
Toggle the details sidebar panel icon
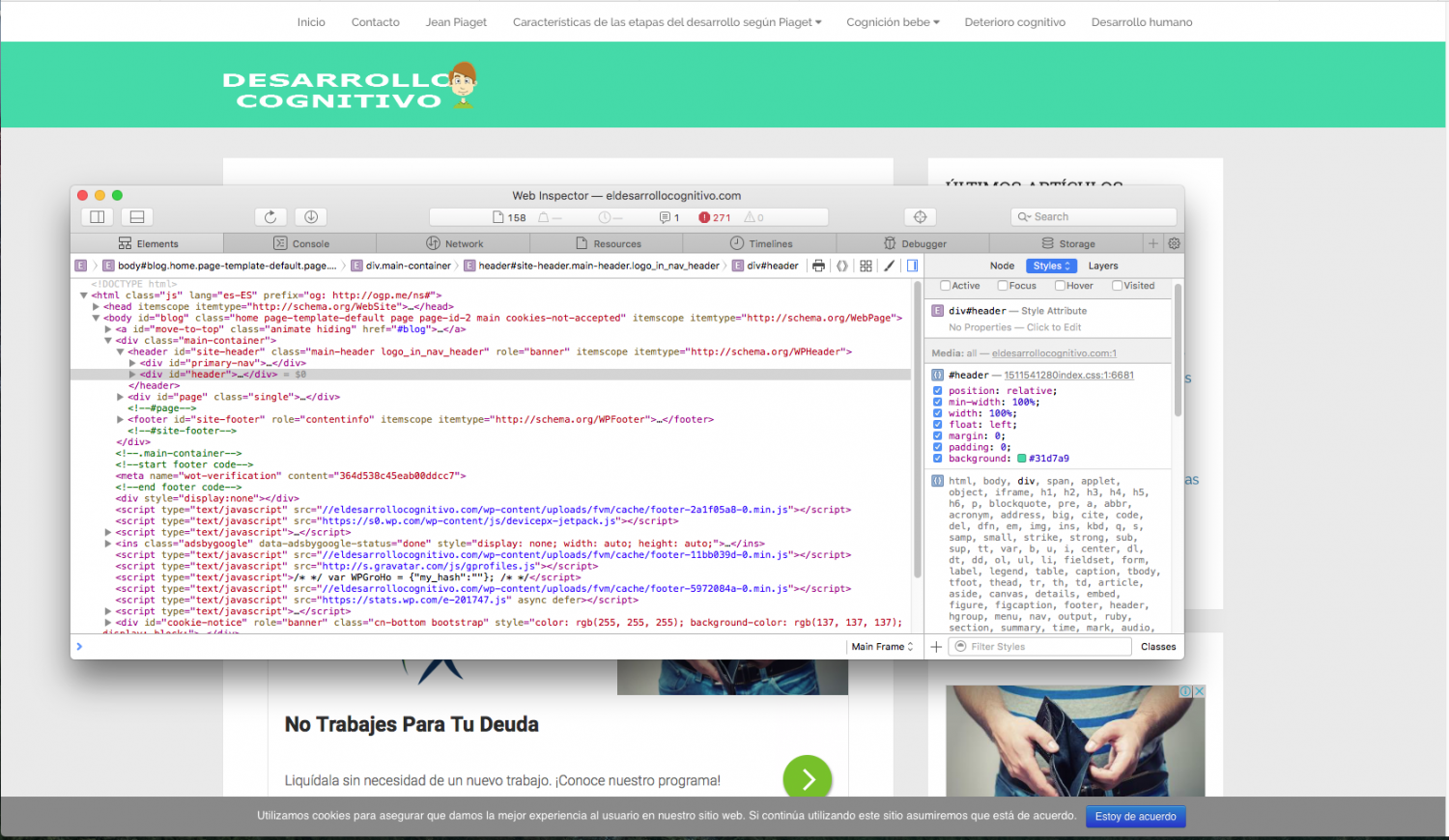point(912,266)
